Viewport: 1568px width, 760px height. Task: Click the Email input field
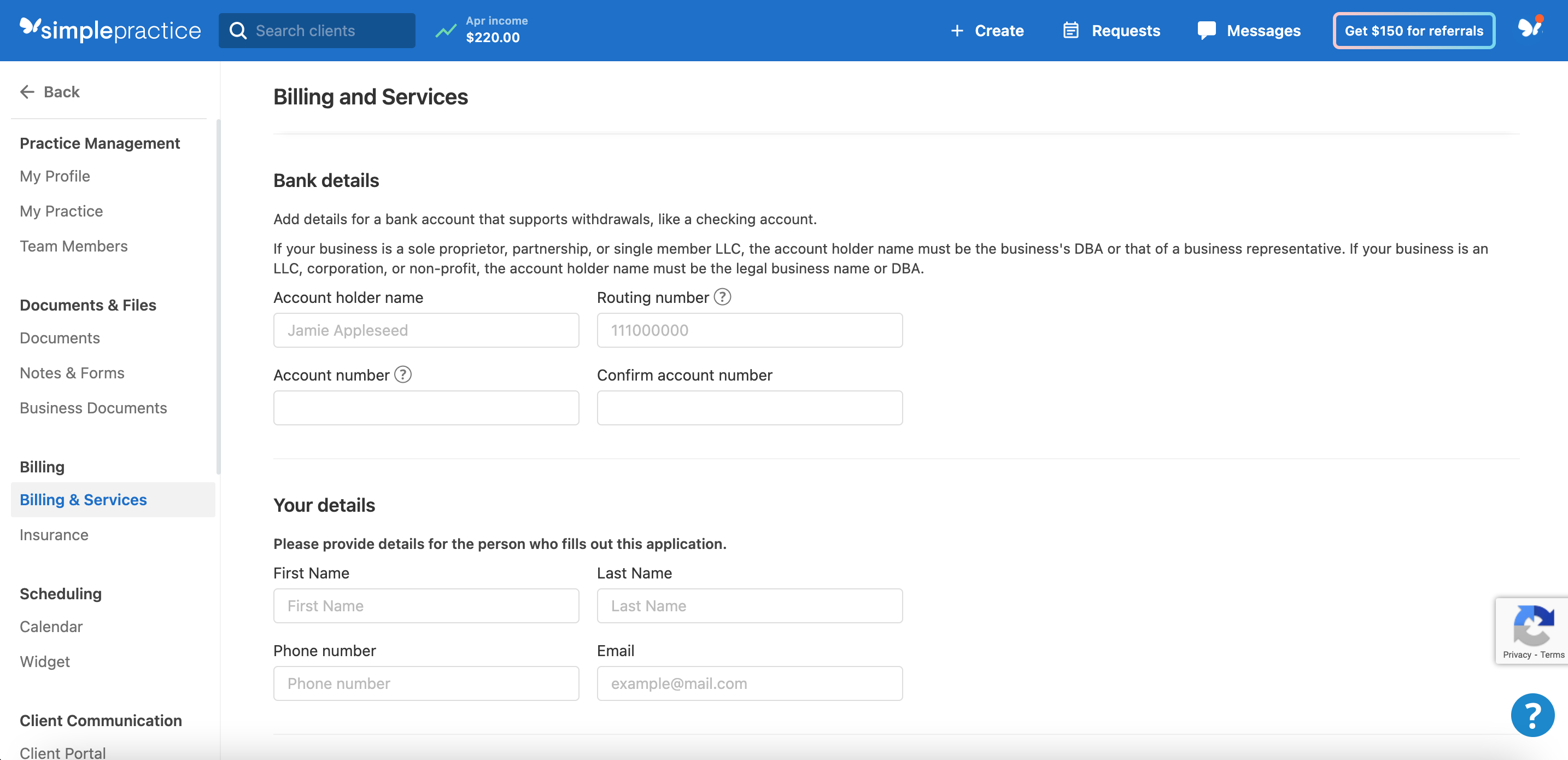[750, 683]
